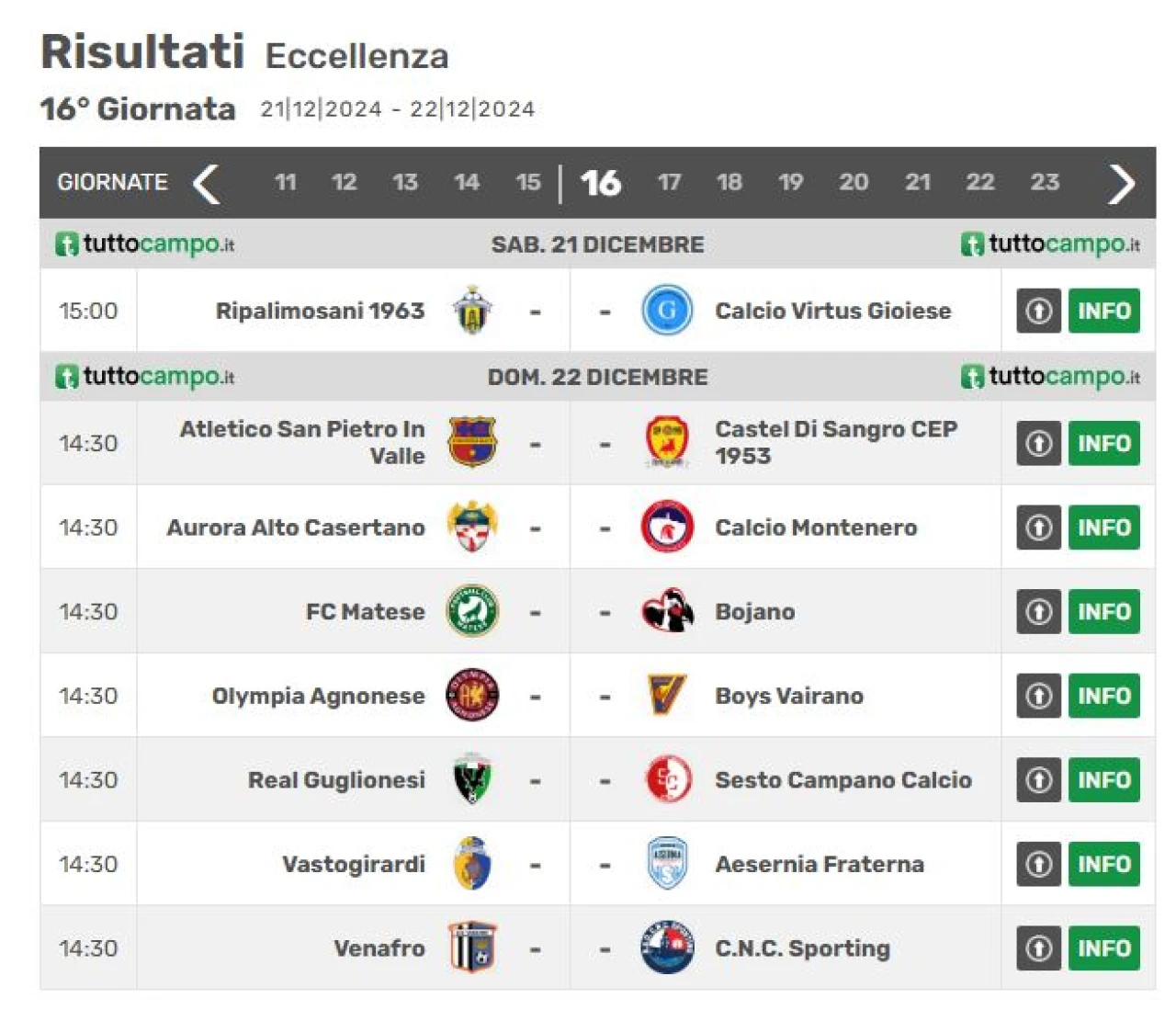Go to previous giornate with left chevron
The width and height of the screenshot is (1176, 1010).
[206, 183]
